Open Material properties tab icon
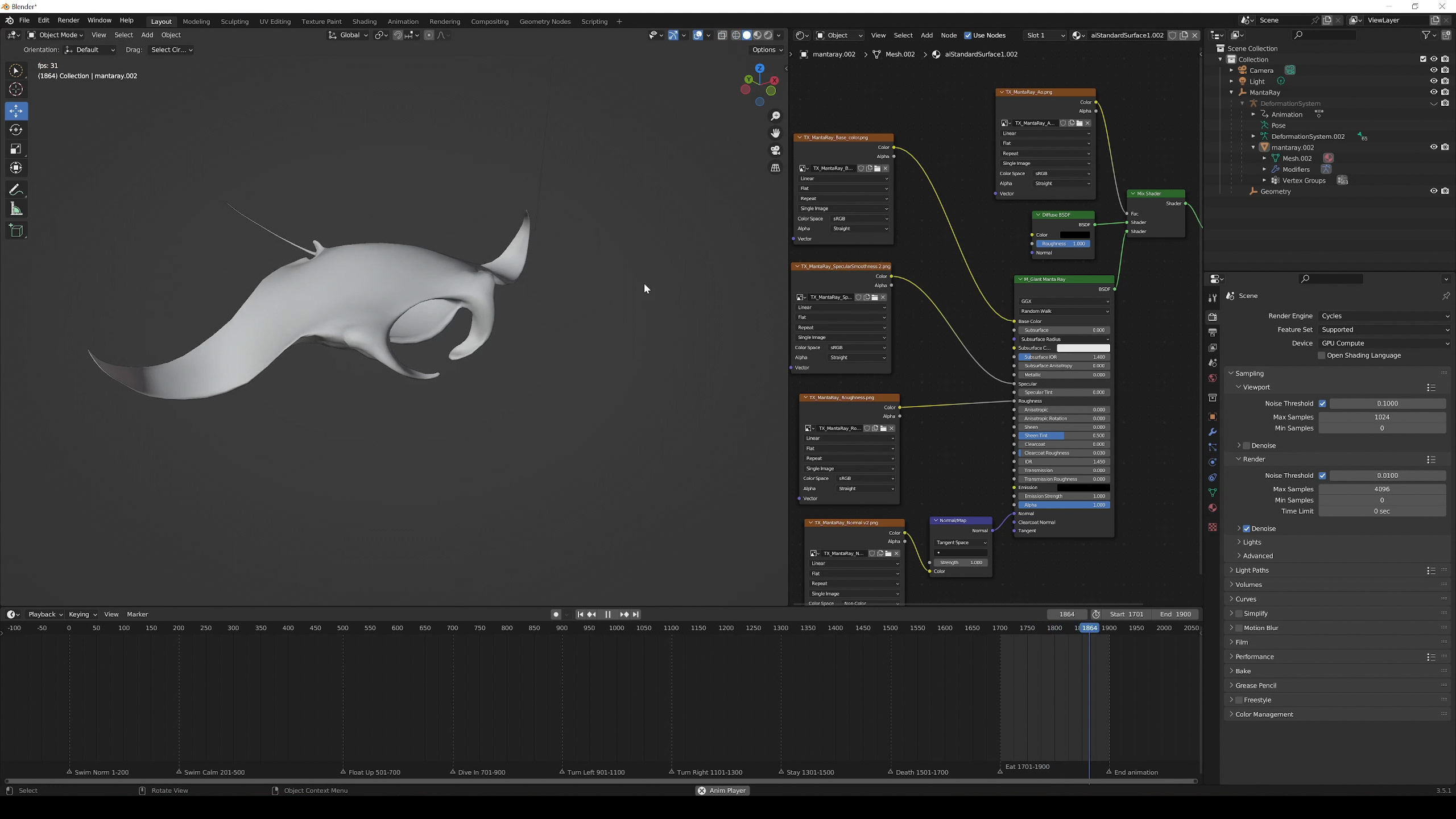 point(1212,508)
